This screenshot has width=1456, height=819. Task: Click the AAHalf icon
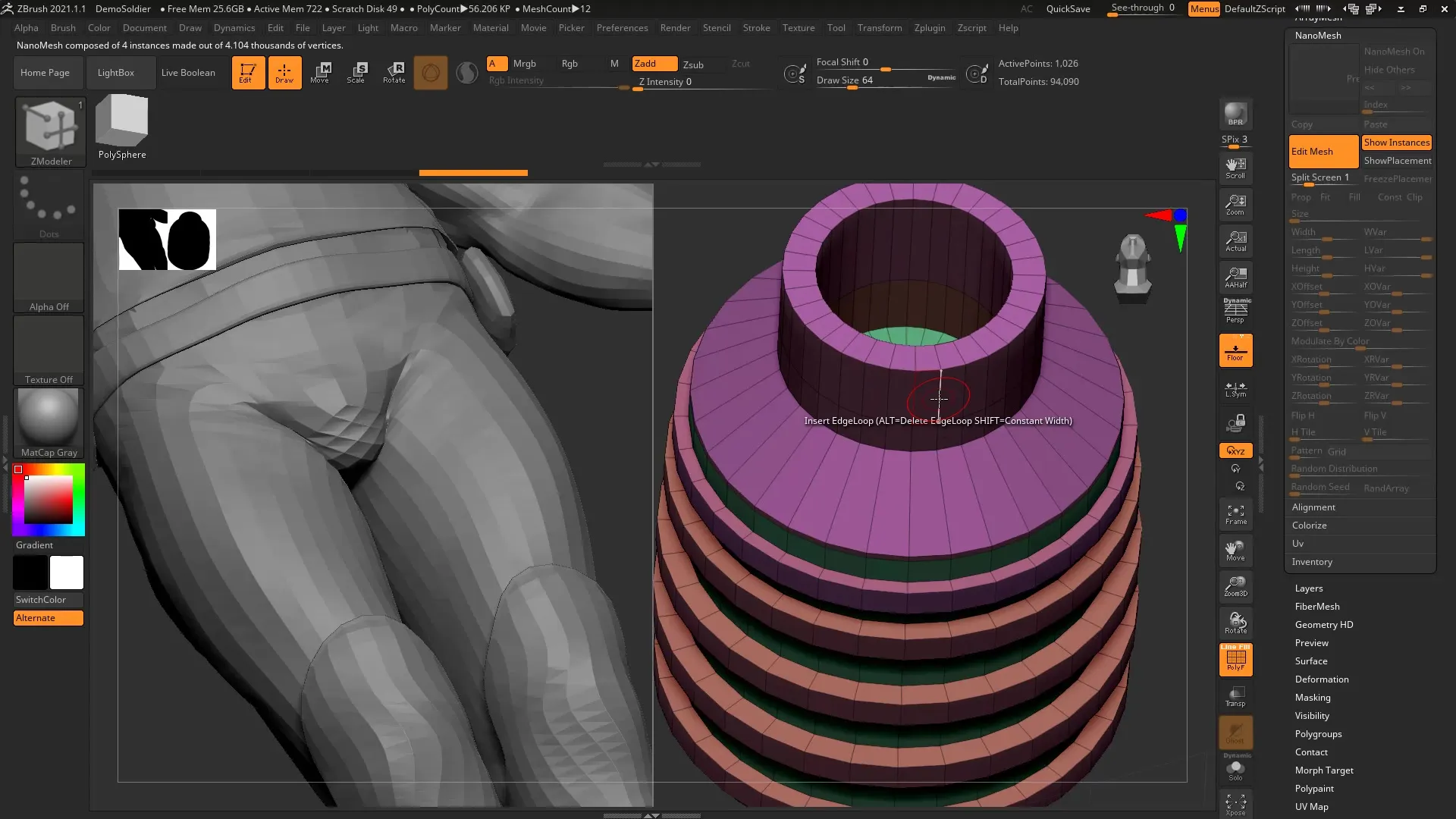point(1235,278)
